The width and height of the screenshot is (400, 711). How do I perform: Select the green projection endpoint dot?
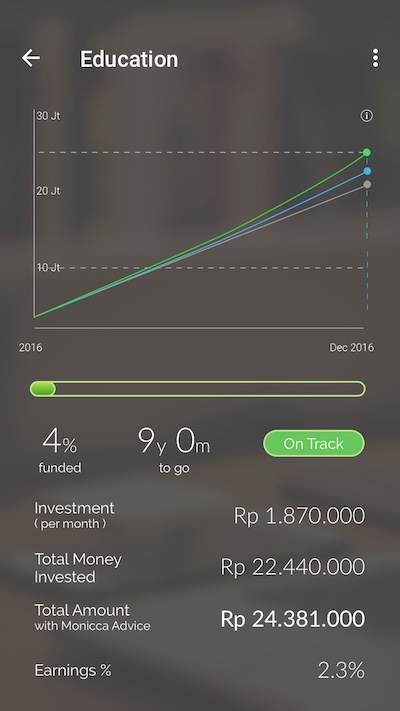[367, 152]
